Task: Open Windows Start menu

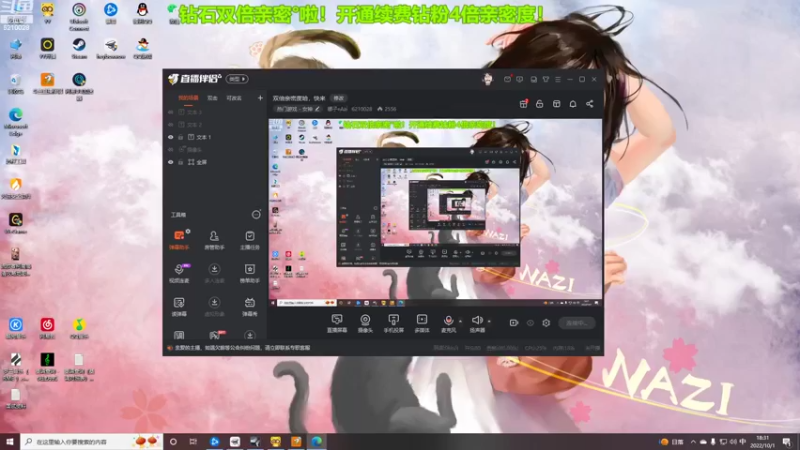Action: pos(10,442)
